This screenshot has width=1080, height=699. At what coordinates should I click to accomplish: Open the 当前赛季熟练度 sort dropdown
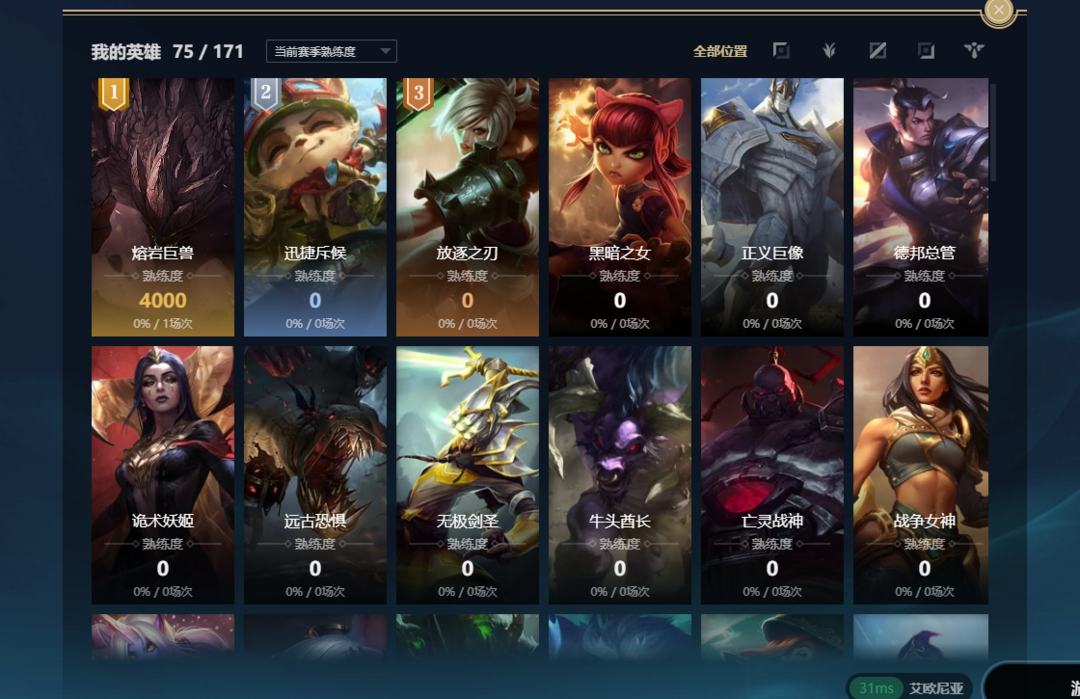[331, 51]
